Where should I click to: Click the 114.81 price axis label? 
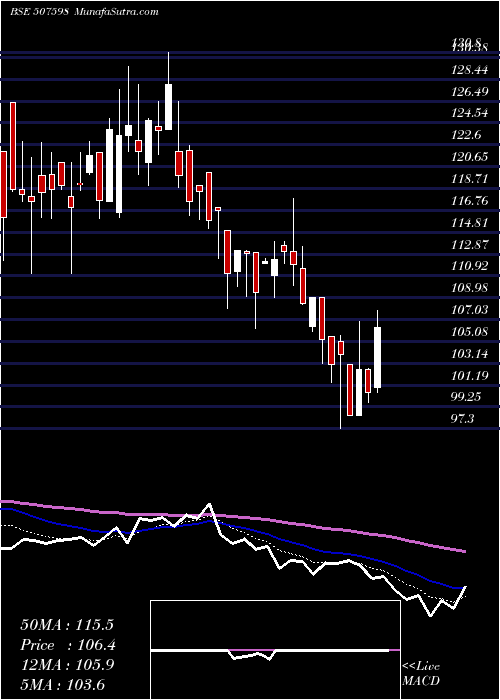pyautogui.click(x=470, y=222)
